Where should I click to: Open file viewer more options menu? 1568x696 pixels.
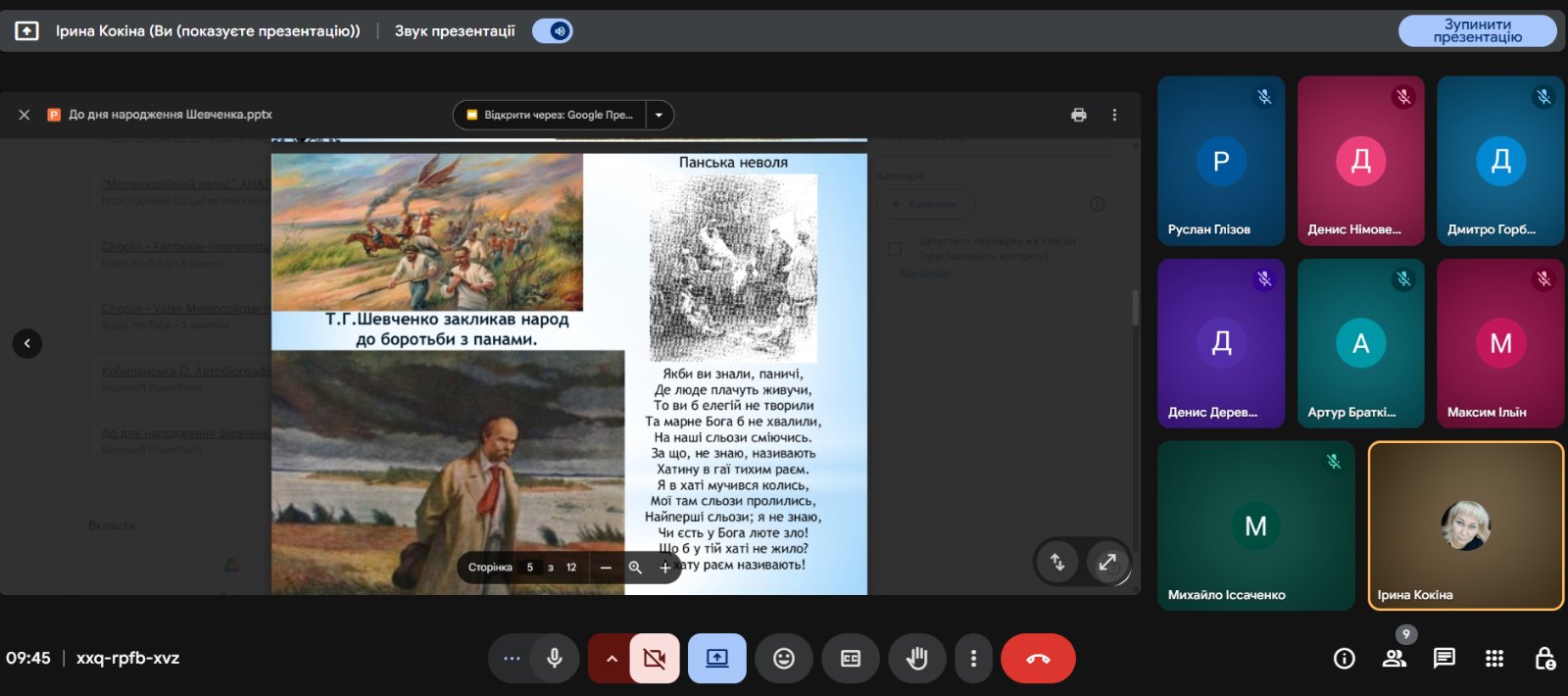click(1114, 115)
